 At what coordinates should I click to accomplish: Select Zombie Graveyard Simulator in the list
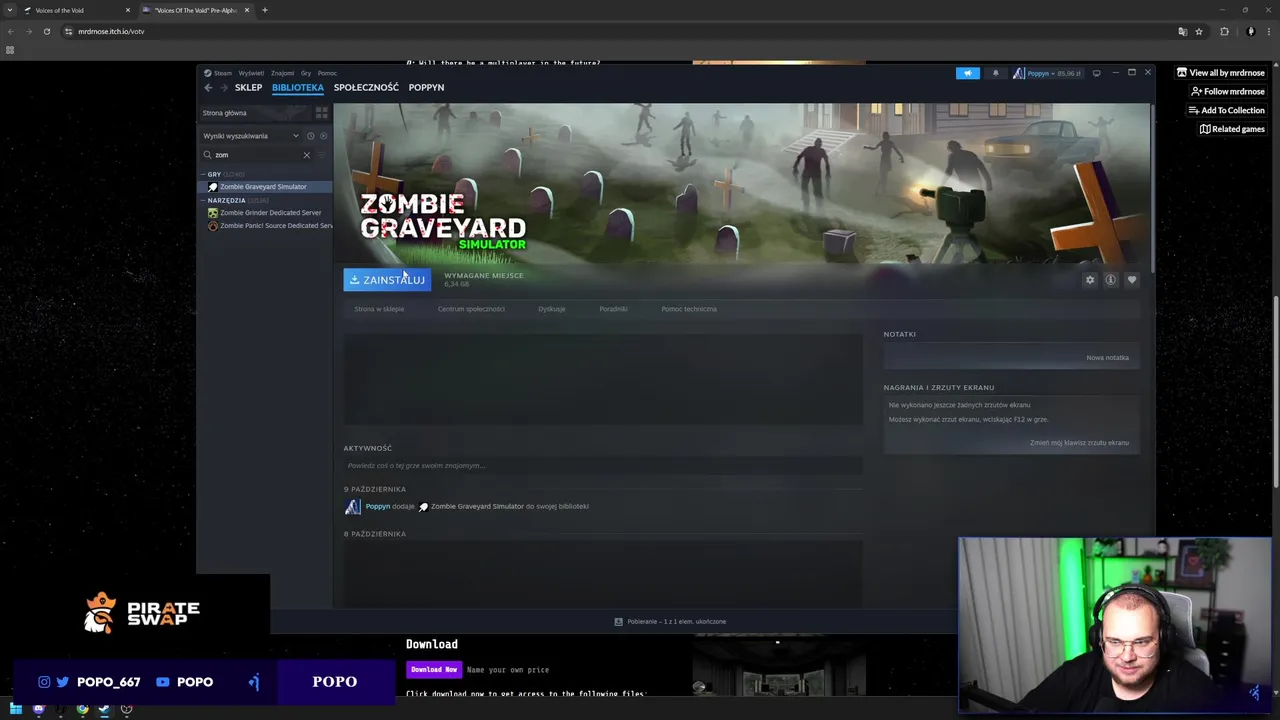263,187
